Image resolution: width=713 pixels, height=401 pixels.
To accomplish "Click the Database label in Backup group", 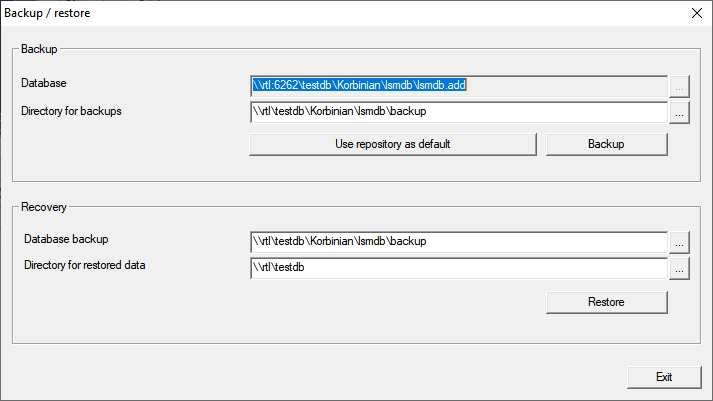I will click(43, 83).
